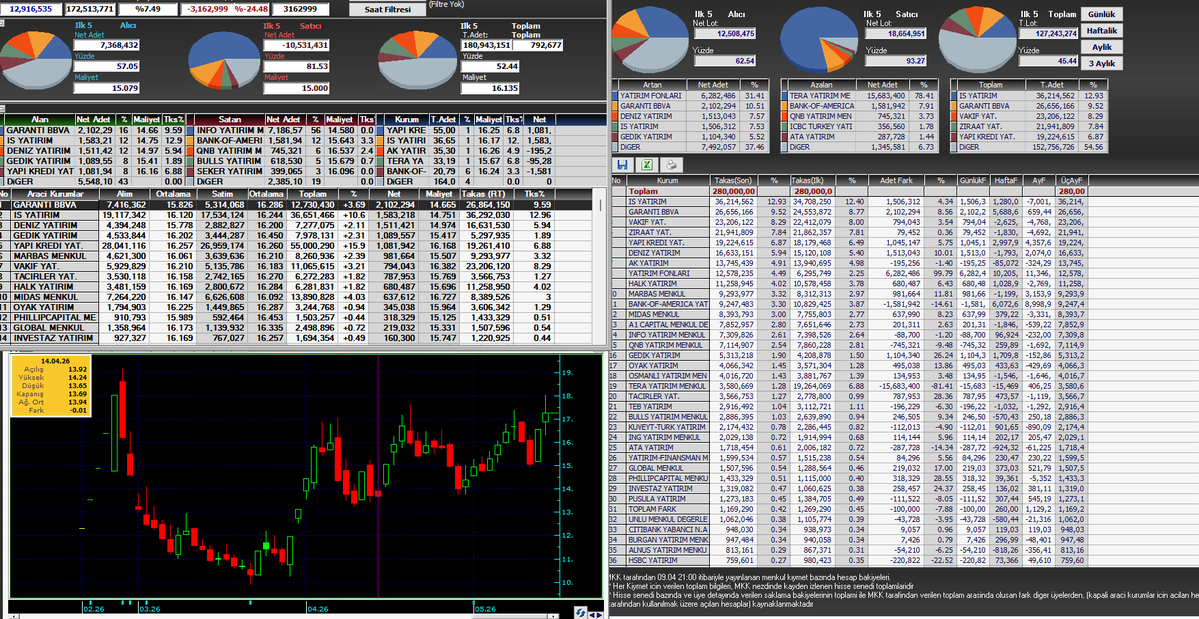The height and width of the screenshot is (619, 1199).
Task: Click the Alan column header
Action: [x=40, y=120]
